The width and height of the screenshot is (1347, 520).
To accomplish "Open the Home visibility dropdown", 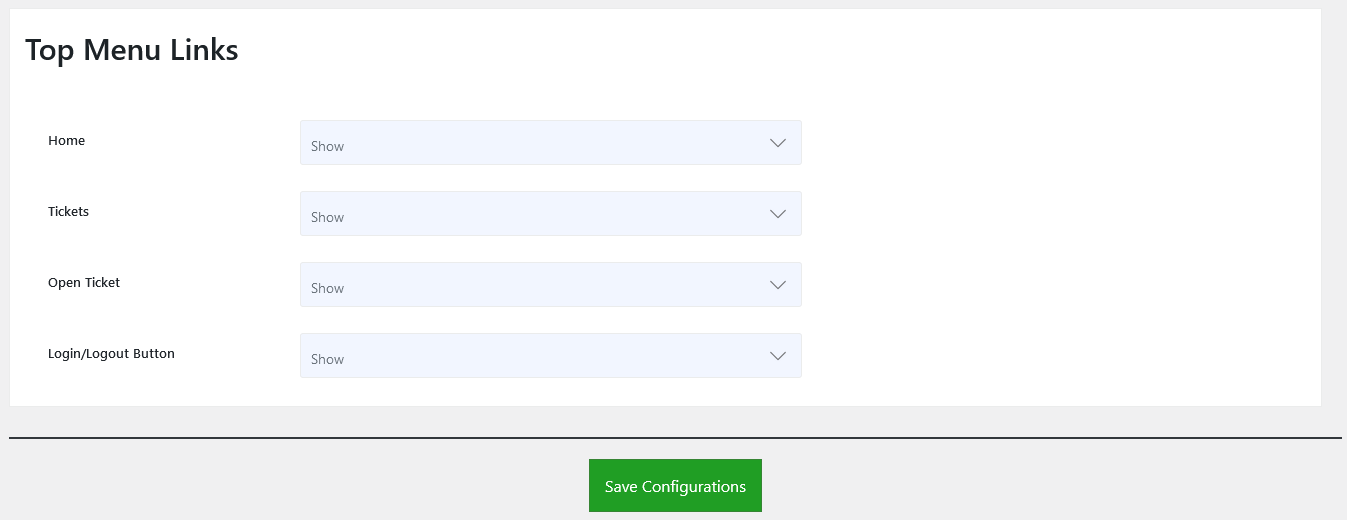I will (x=550, y=143).
